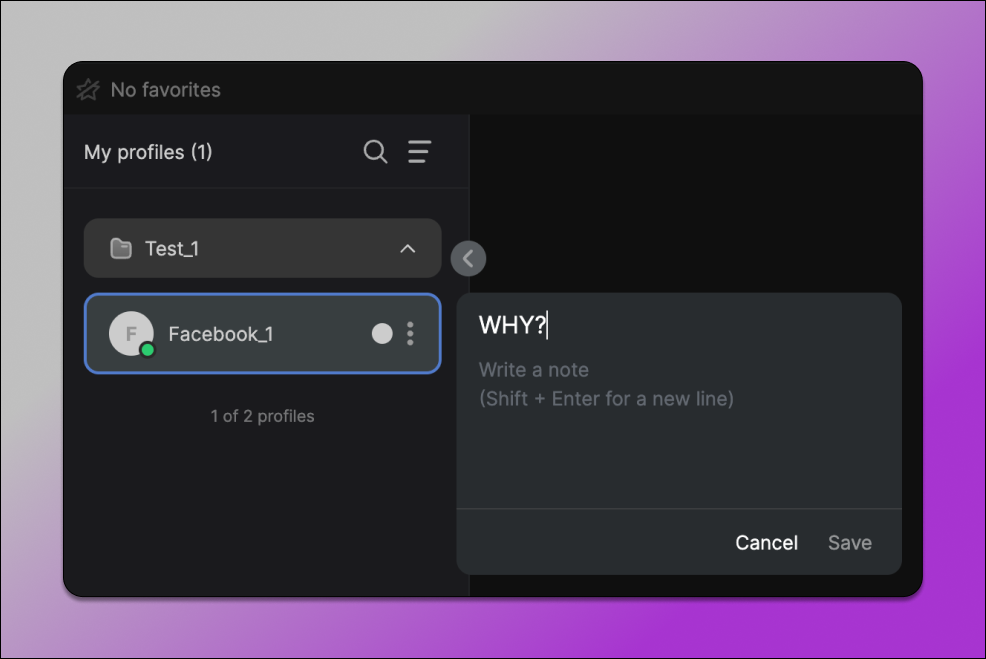Click the Test_1 folder icon
The width and height of the screenshot is (986, 659).
click(x=121, y=249)
